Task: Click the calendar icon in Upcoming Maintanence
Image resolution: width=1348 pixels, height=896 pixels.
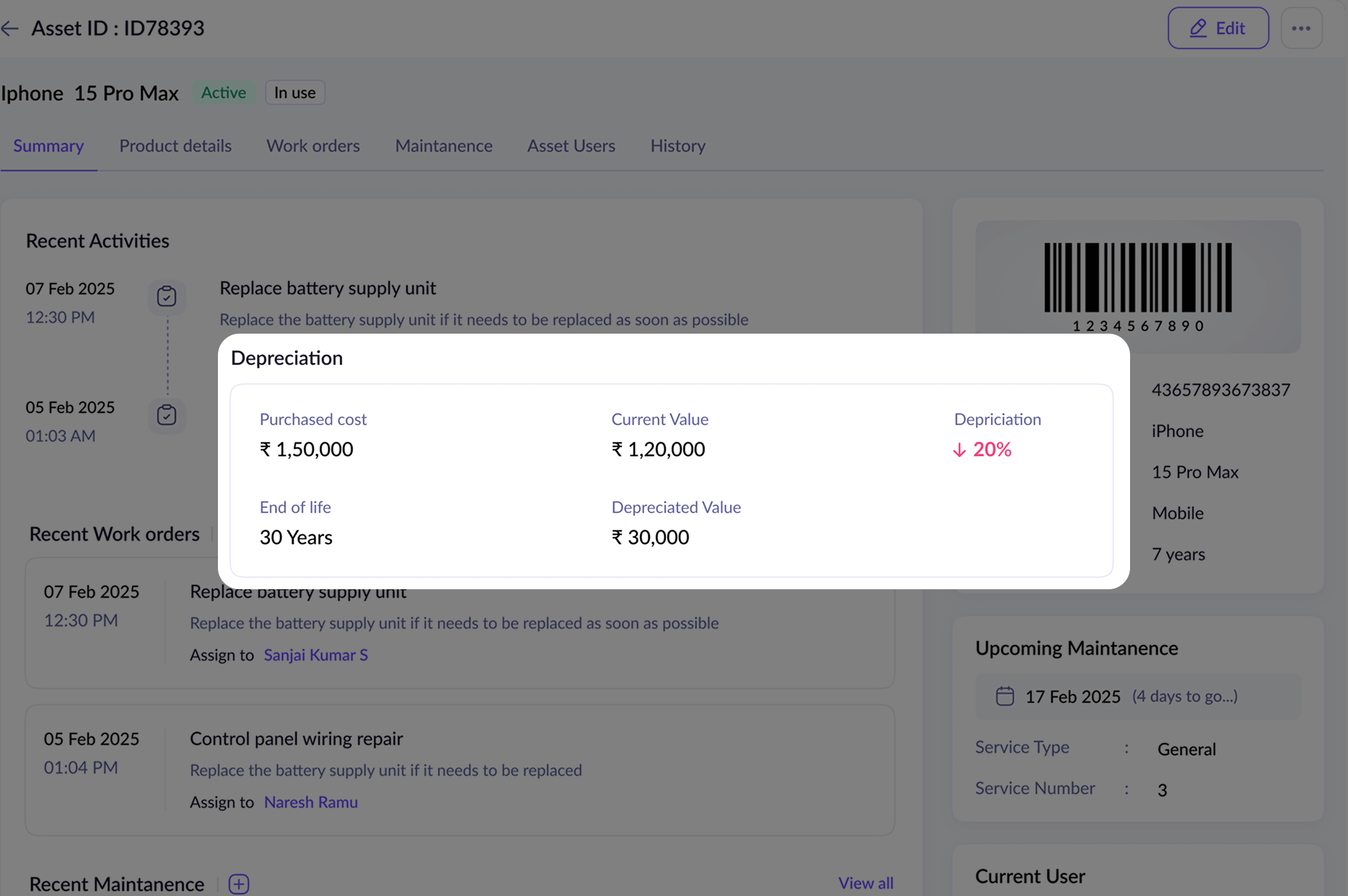Action: tap(1004, 696)
